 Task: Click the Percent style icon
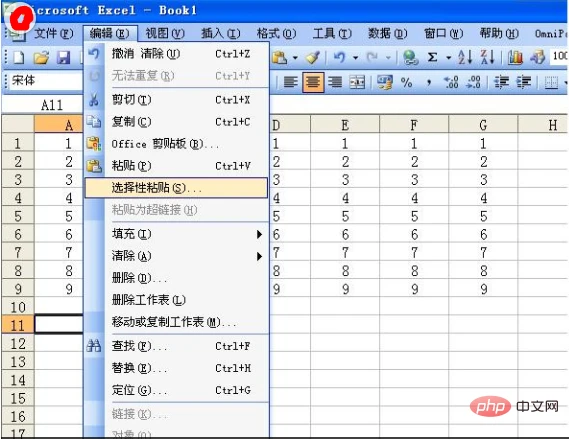[x=406, y=83]
